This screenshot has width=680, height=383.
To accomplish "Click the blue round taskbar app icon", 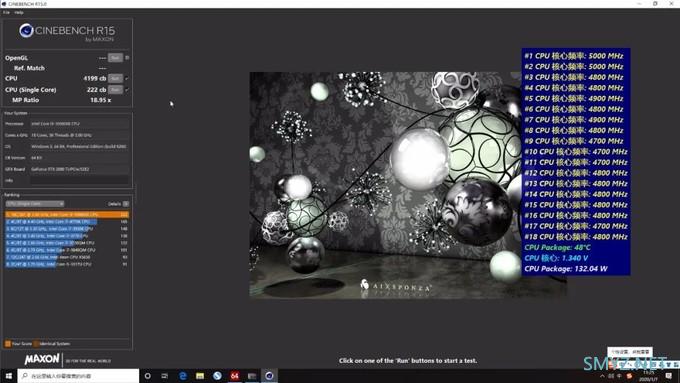I will 217,376.
